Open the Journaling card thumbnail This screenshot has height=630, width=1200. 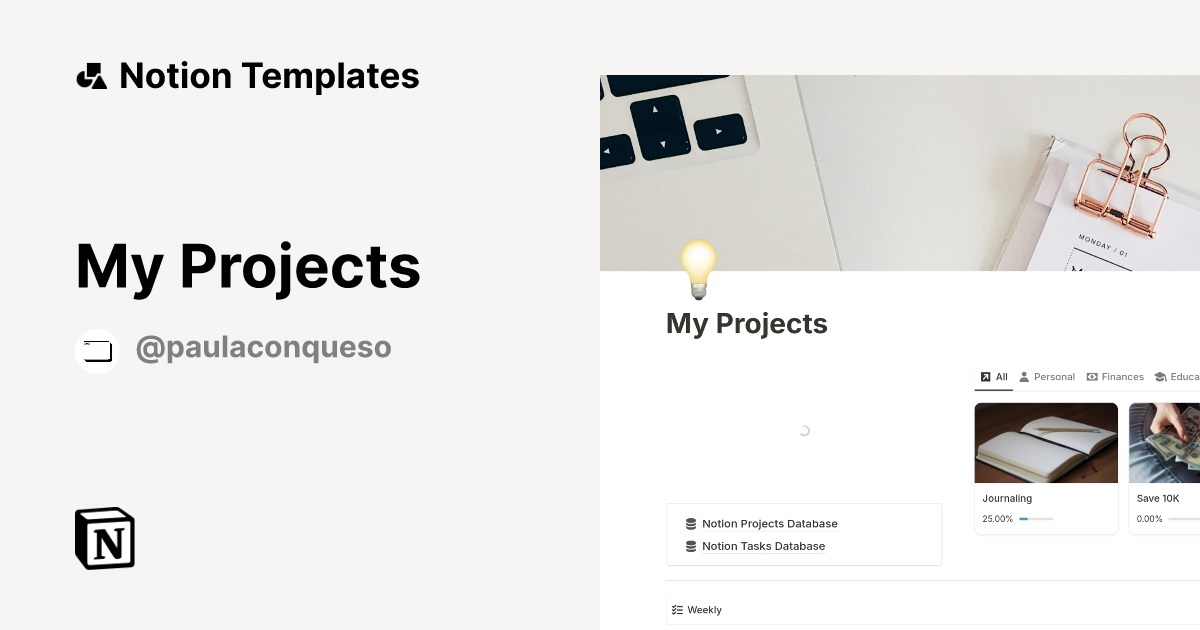pos(1046,442)
